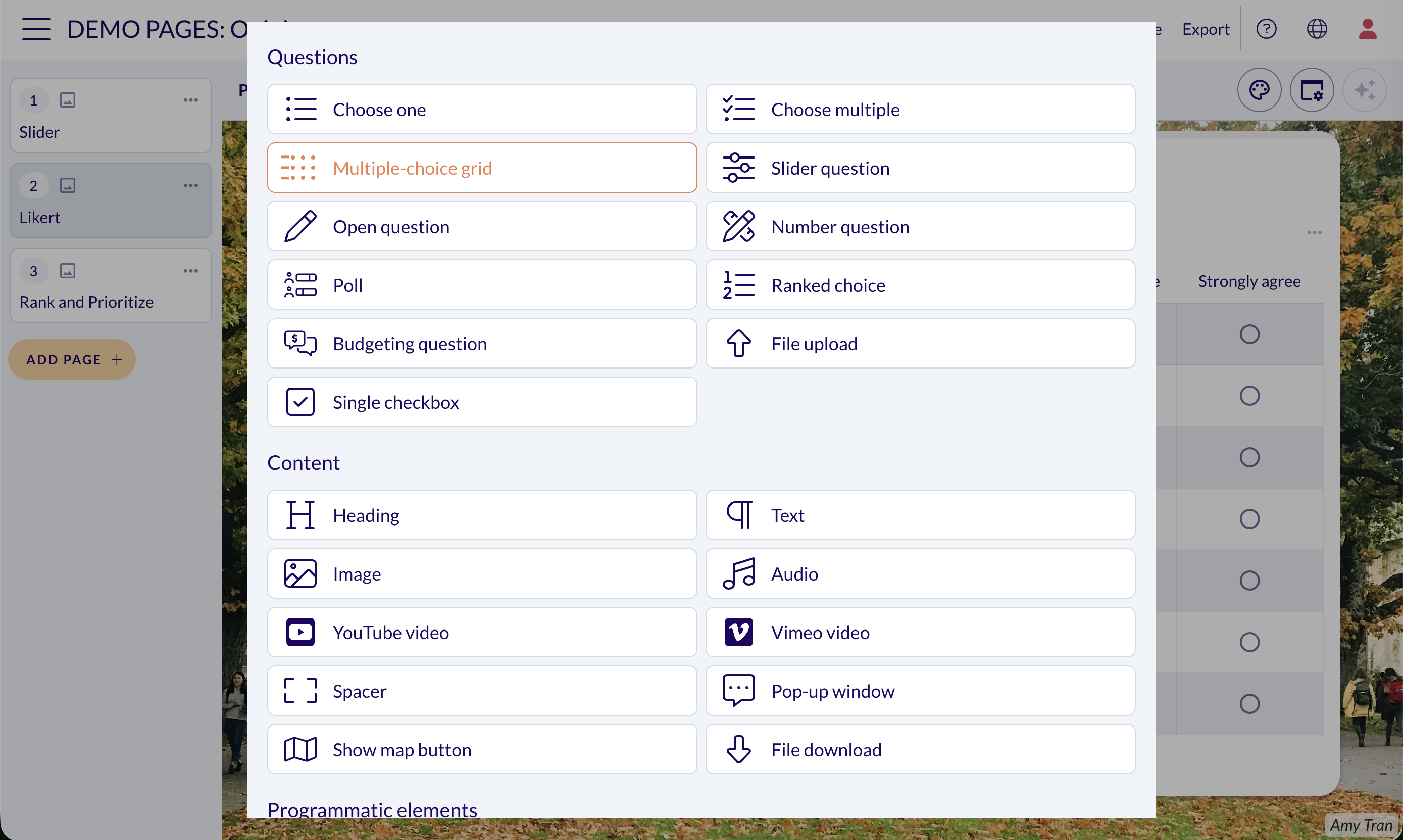
Task: Click the image icon on Slider page
Action: (x=67, y=100)
